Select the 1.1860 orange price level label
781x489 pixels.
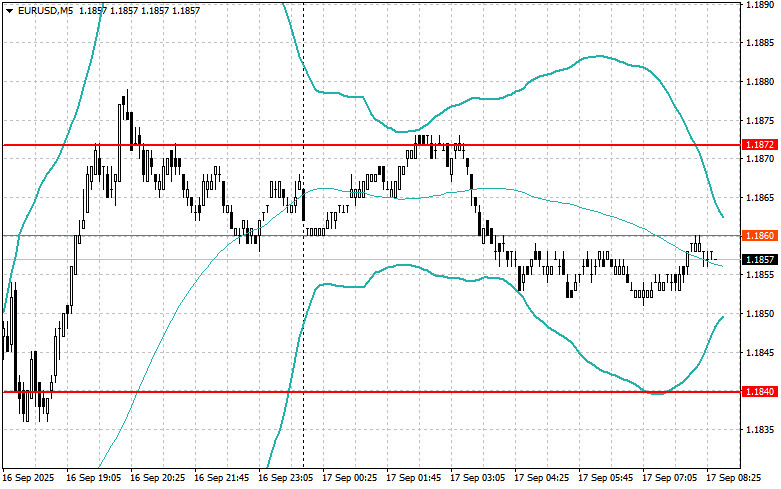pos(759,236)
